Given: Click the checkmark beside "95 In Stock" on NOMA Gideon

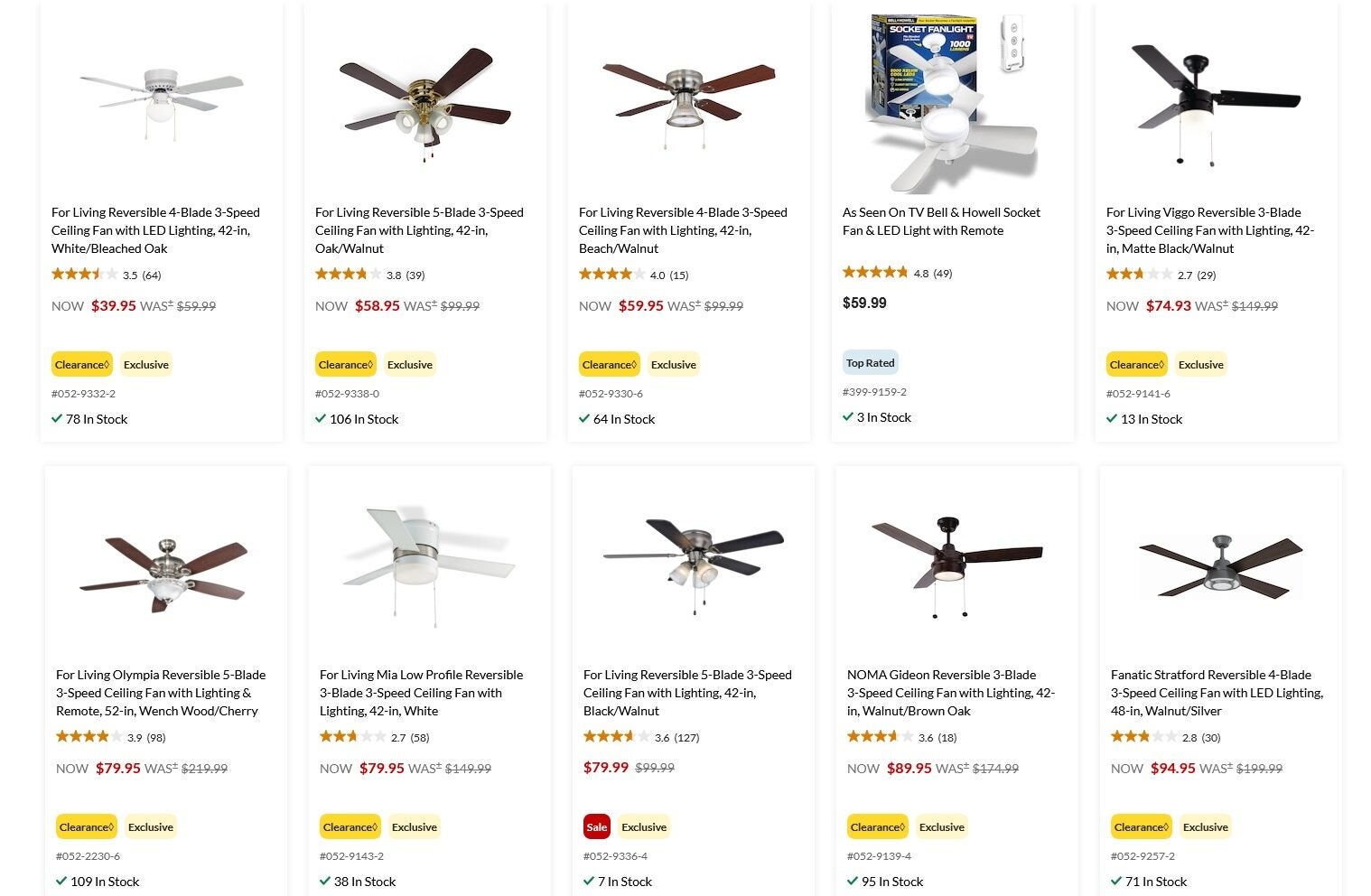Looking at the screenshot, I should (852, 881).
